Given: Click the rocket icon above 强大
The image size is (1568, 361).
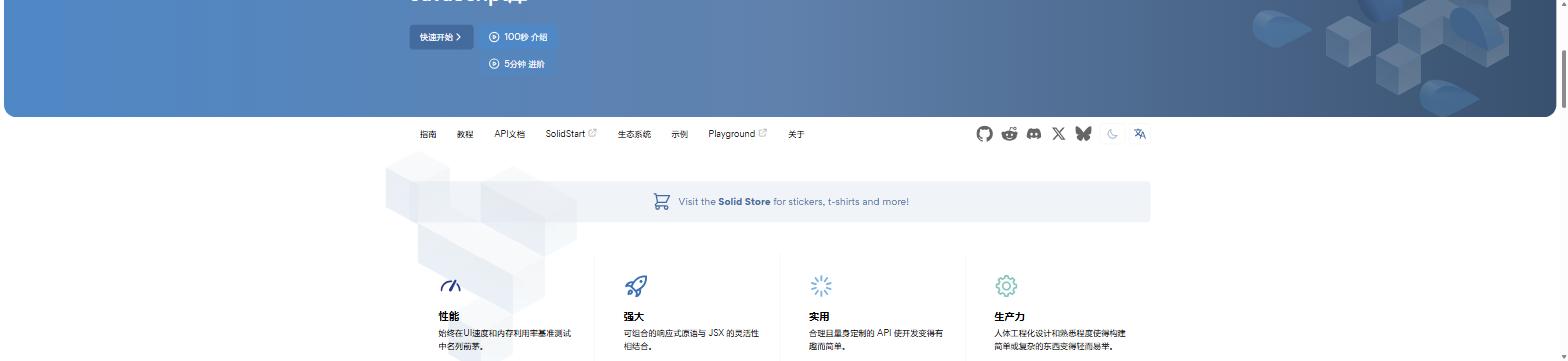Looking at the screenshot, I should pyautogui.click(x=635, y=286).
